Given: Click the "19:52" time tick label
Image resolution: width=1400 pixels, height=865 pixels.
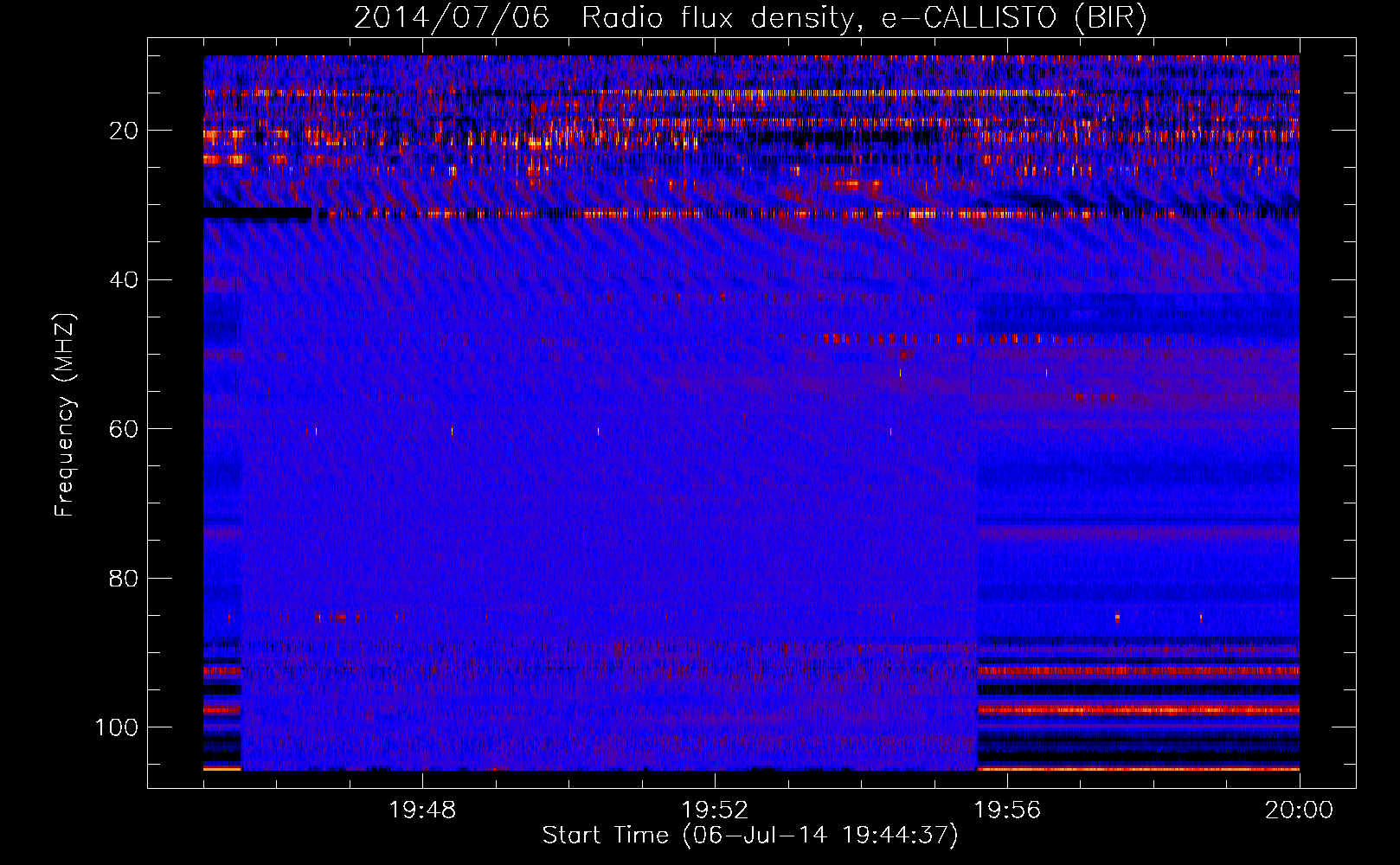Looking at the screenshot, I should pos(715,811).
